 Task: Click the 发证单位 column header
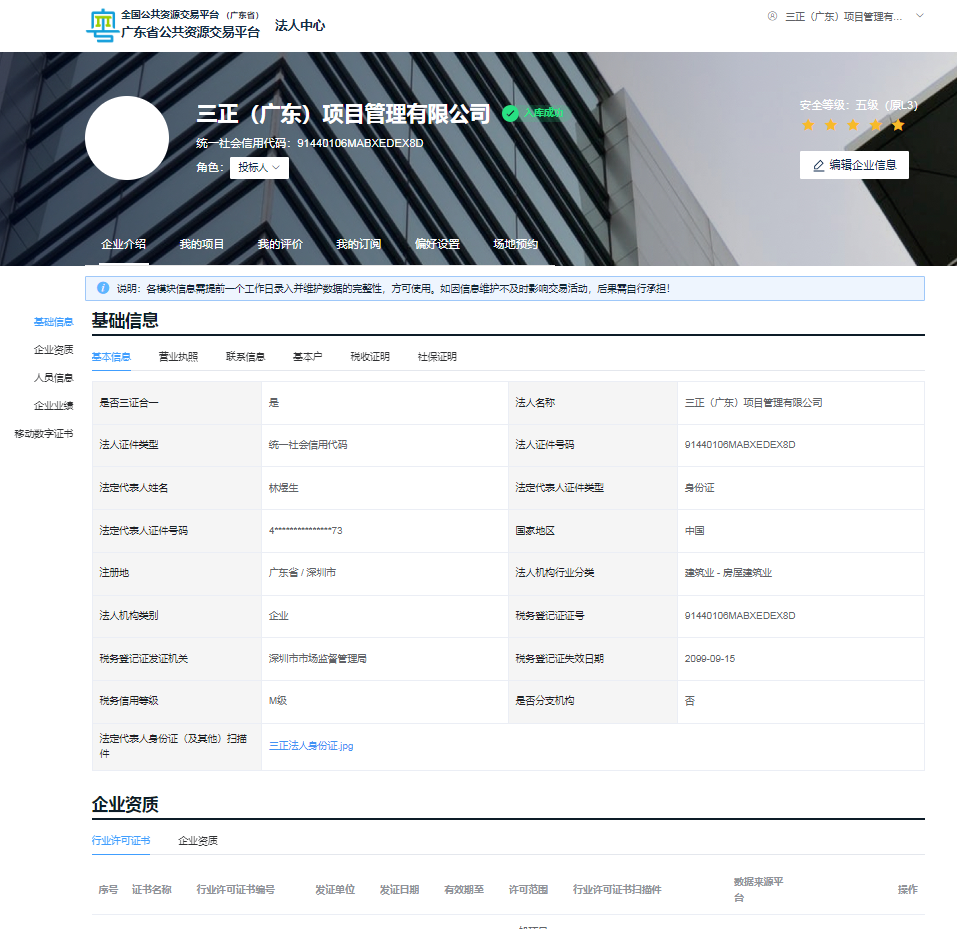click(335, 889)
